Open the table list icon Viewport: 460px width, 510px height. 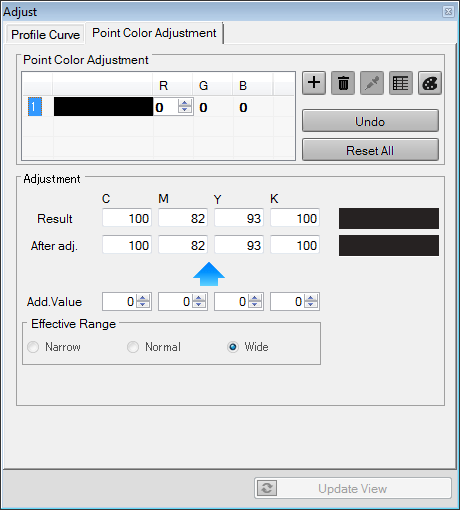[x=401, y=83]
